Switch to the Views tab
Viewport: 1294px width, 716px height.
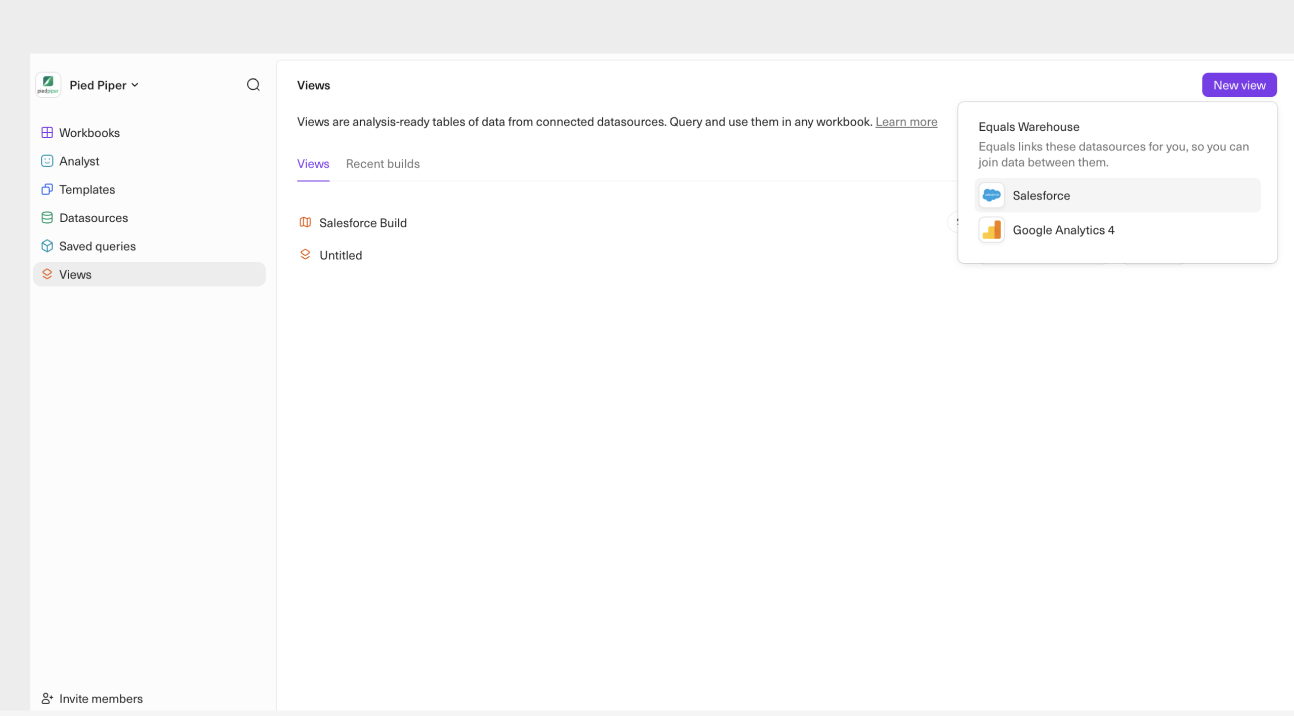point(313,164)
